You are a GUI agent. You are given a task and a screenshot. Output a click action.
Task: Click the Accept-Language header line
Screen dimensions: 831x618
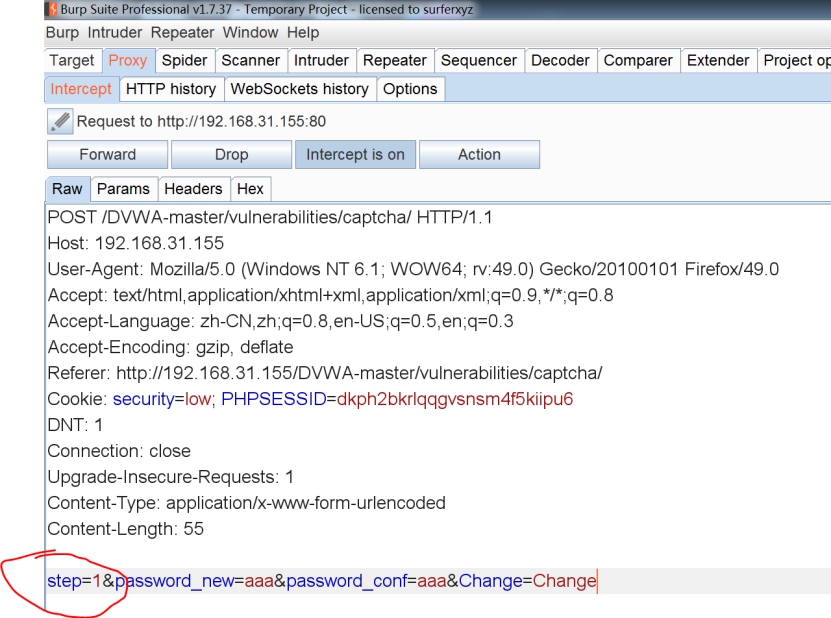280,321
